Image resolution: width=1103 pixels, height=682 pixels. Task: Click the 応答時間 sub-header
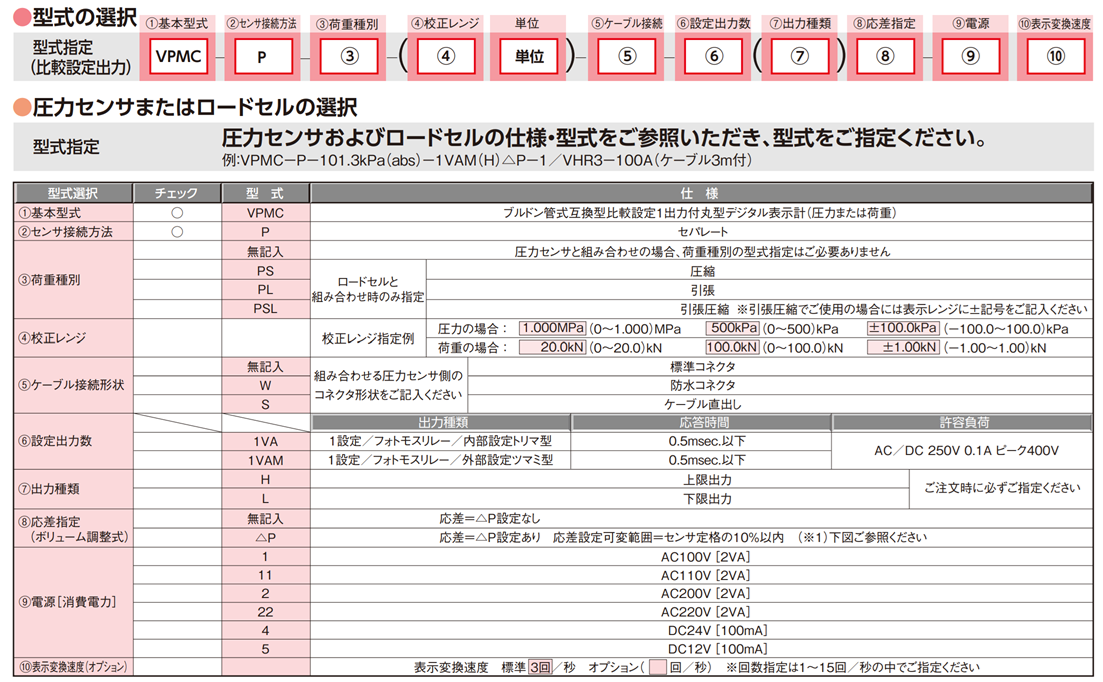tap(701, 423)
